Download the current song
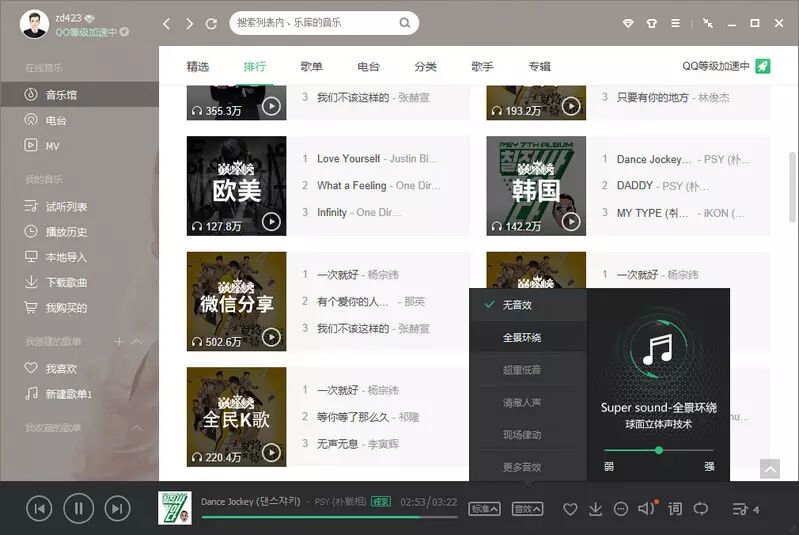Screen dimensions: 799x535 (595, 509)
